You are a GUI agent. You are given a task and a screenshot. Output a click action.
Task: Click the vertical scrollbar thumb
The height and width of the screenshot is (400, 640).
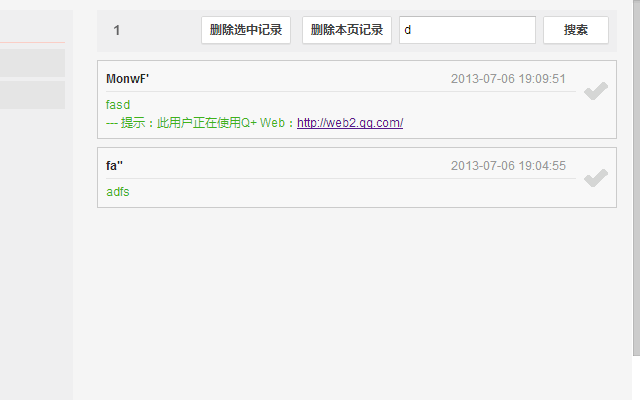point(636,178)
